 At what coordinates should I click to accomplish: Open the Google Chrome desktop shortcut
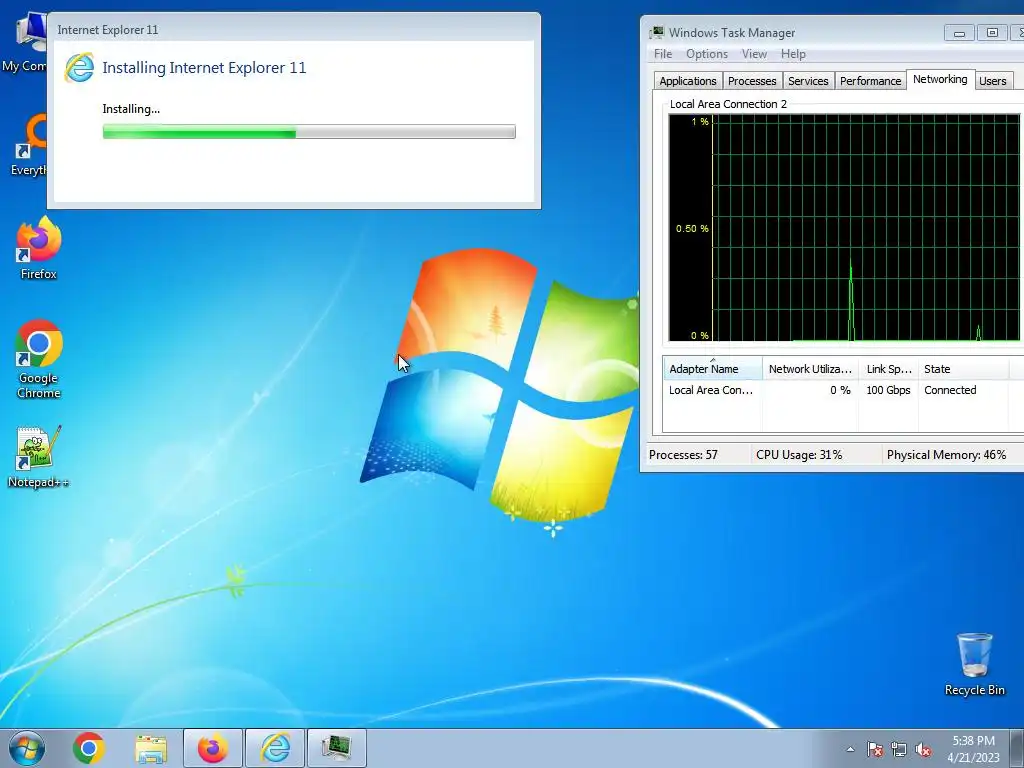39,359
